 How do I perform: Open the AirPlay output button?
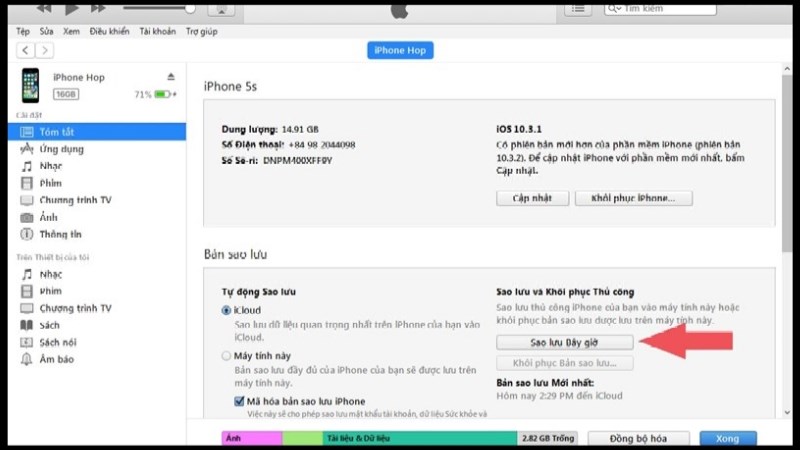pyautogui.click(x=221, y=9)
